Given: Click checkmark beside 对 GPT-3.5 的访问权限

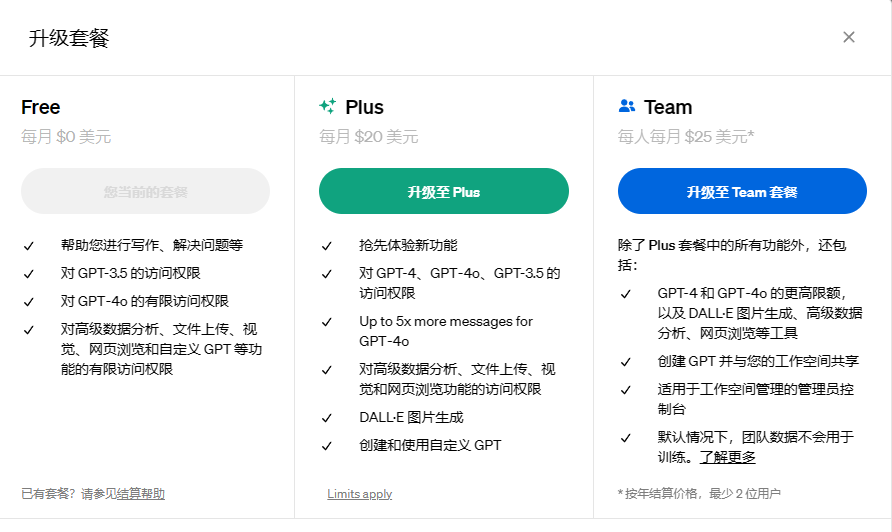Looking at the screenshot, I should click(29, 274).
